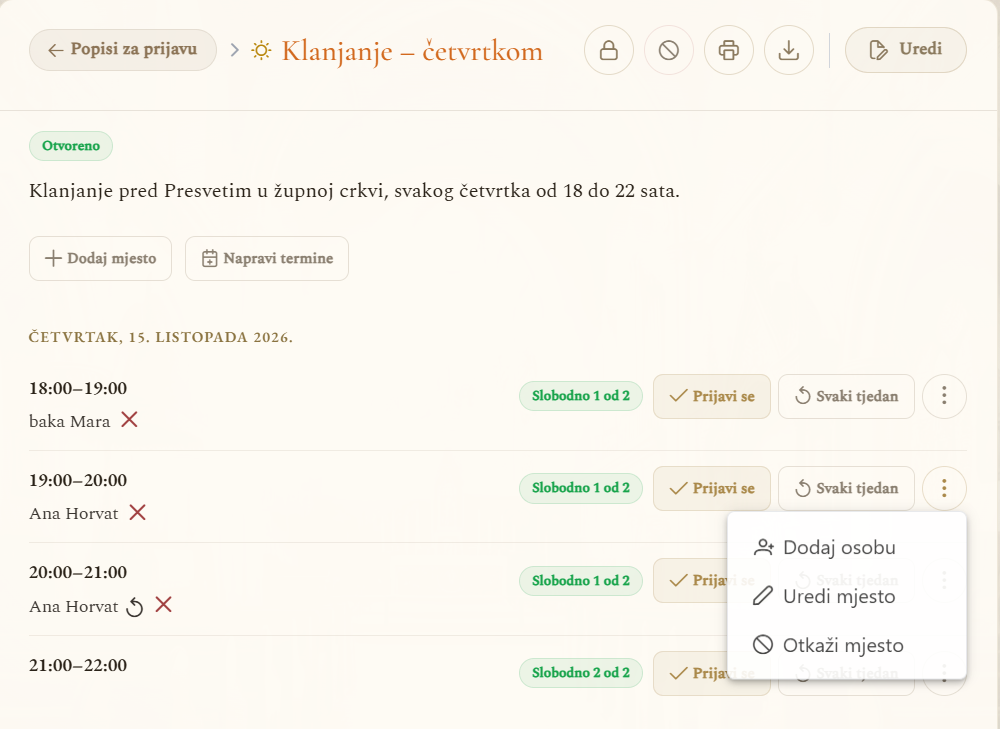The height and width of the screenshot is (729, 1000).
Task: Open the Uredi edit button
Action: [x=906, y=50]
